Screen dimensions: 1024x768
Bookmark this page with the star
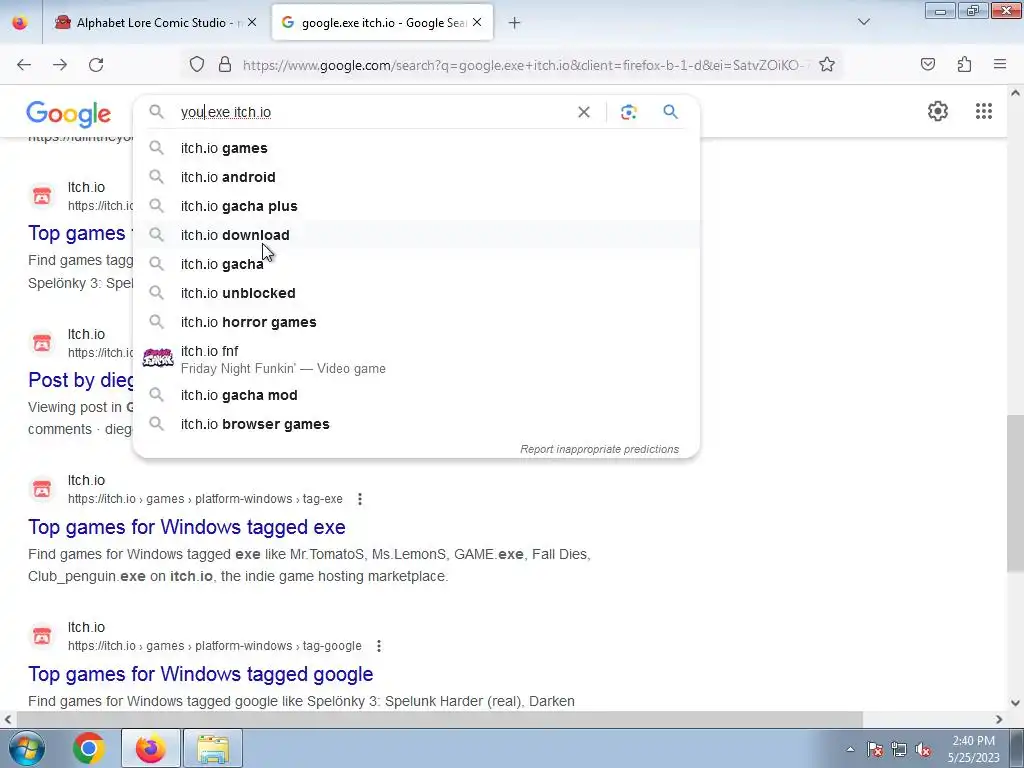pos(827,65)
